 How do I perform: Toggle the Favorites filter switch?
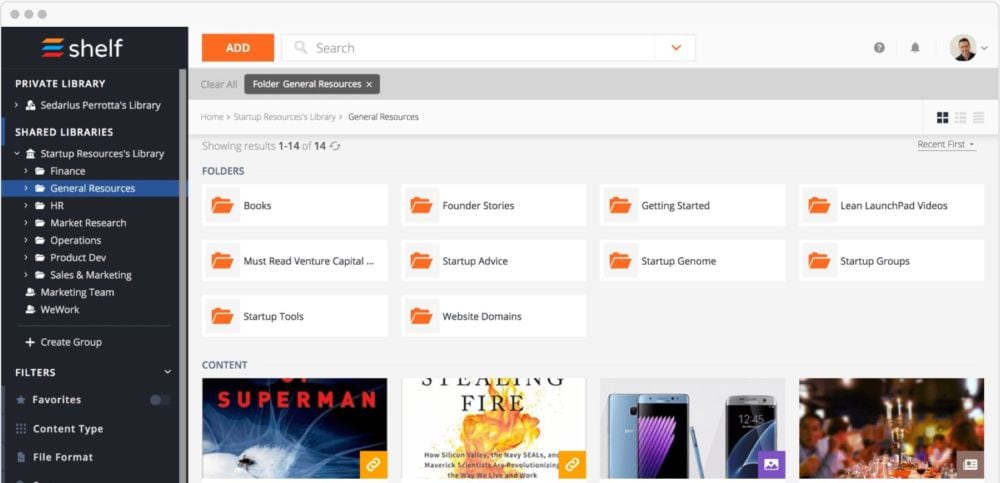click(159, 400)
